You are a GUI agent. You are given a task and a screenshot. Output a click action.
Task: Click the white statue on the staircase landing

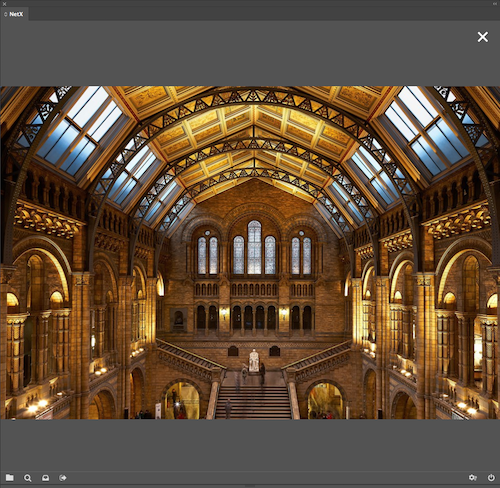pos(254,360)
